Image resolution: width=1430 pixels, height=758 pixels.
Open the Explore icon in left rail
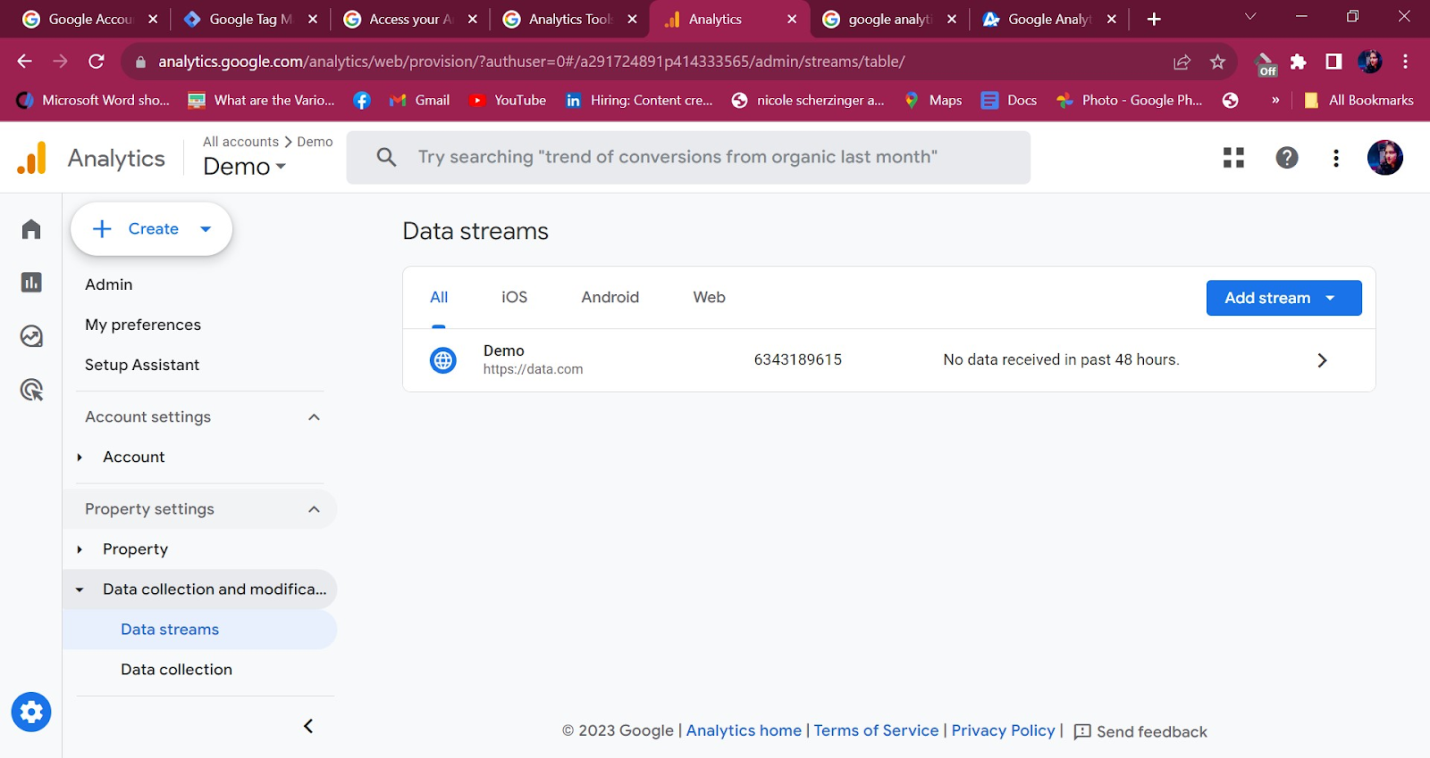31,336
